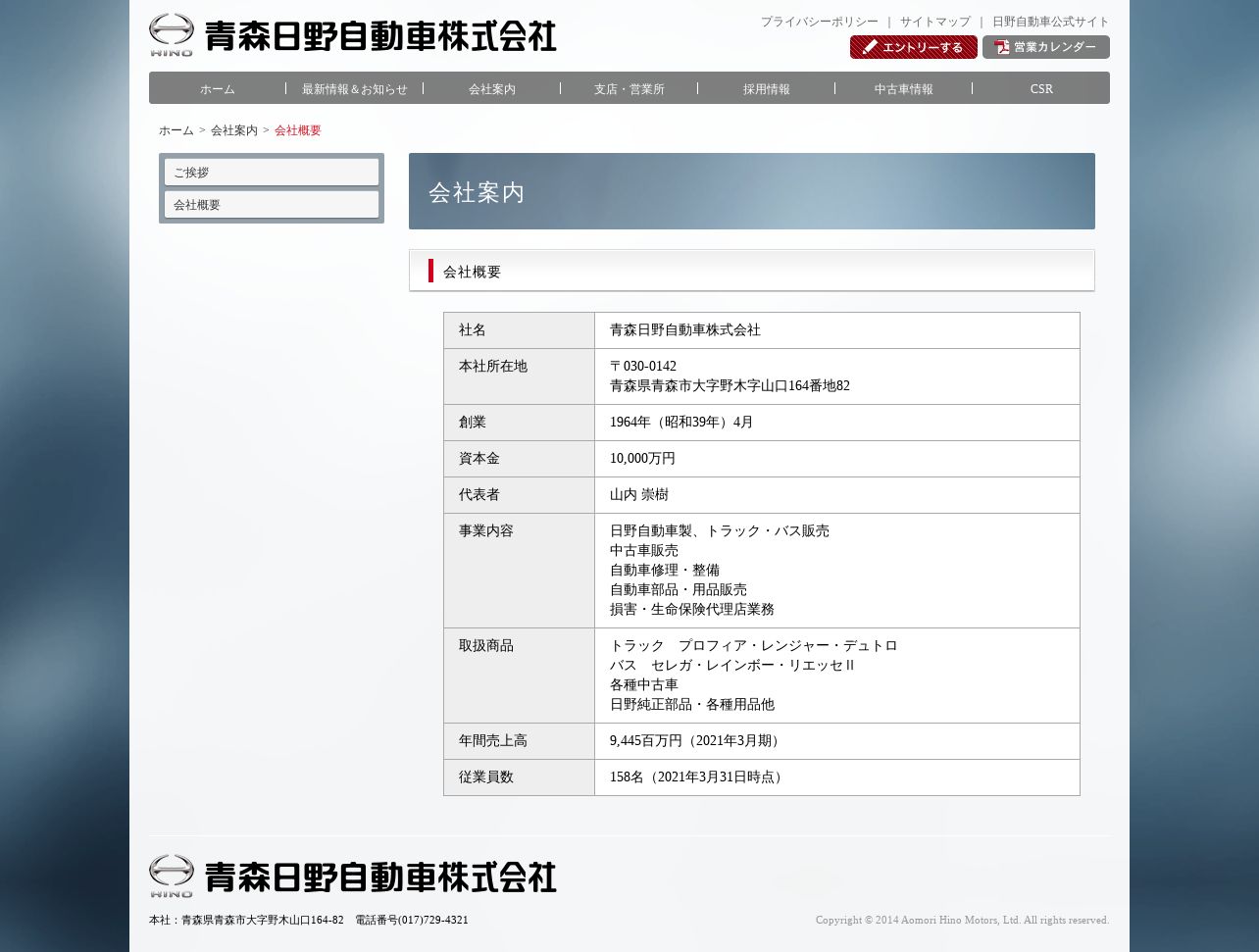Click the 会社概要 section heading
Image resolution: width=1259 pixels, height=952 pixels.
pyautogui.click(x=472, y=272)
